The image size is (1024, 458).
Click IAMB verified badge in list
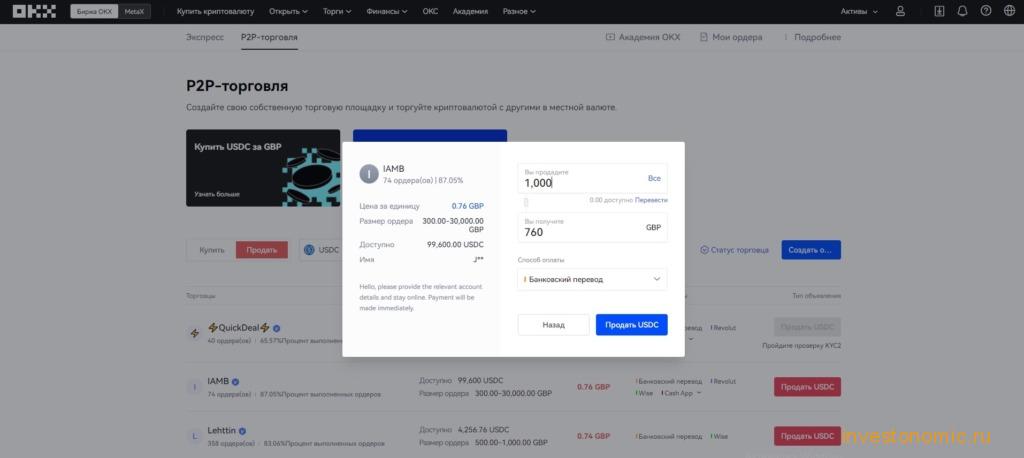235,382
